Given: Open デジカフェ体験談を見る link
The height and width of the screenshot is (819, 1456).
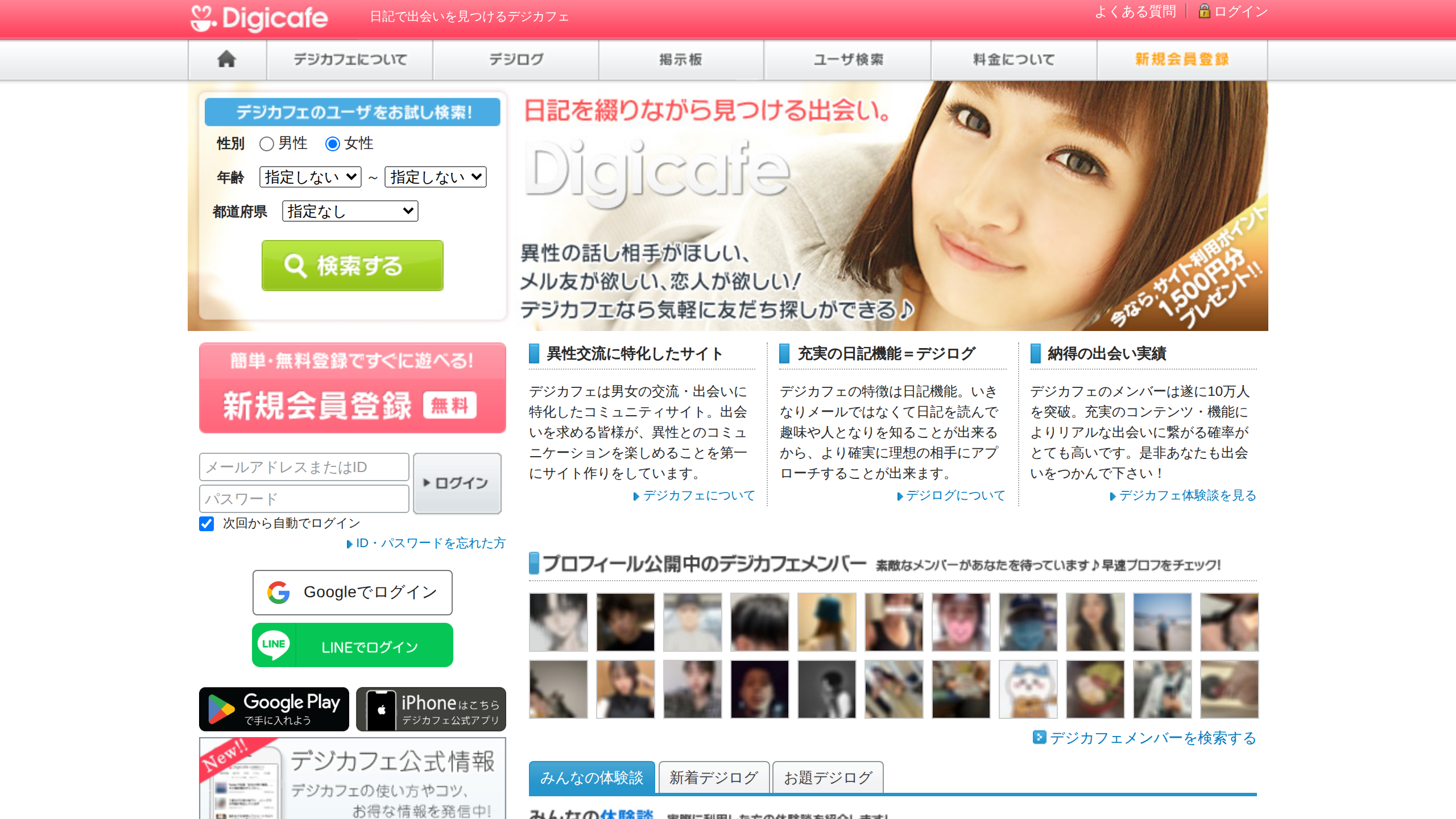Looking at the screenshot, I should [x=1183, y=495].
